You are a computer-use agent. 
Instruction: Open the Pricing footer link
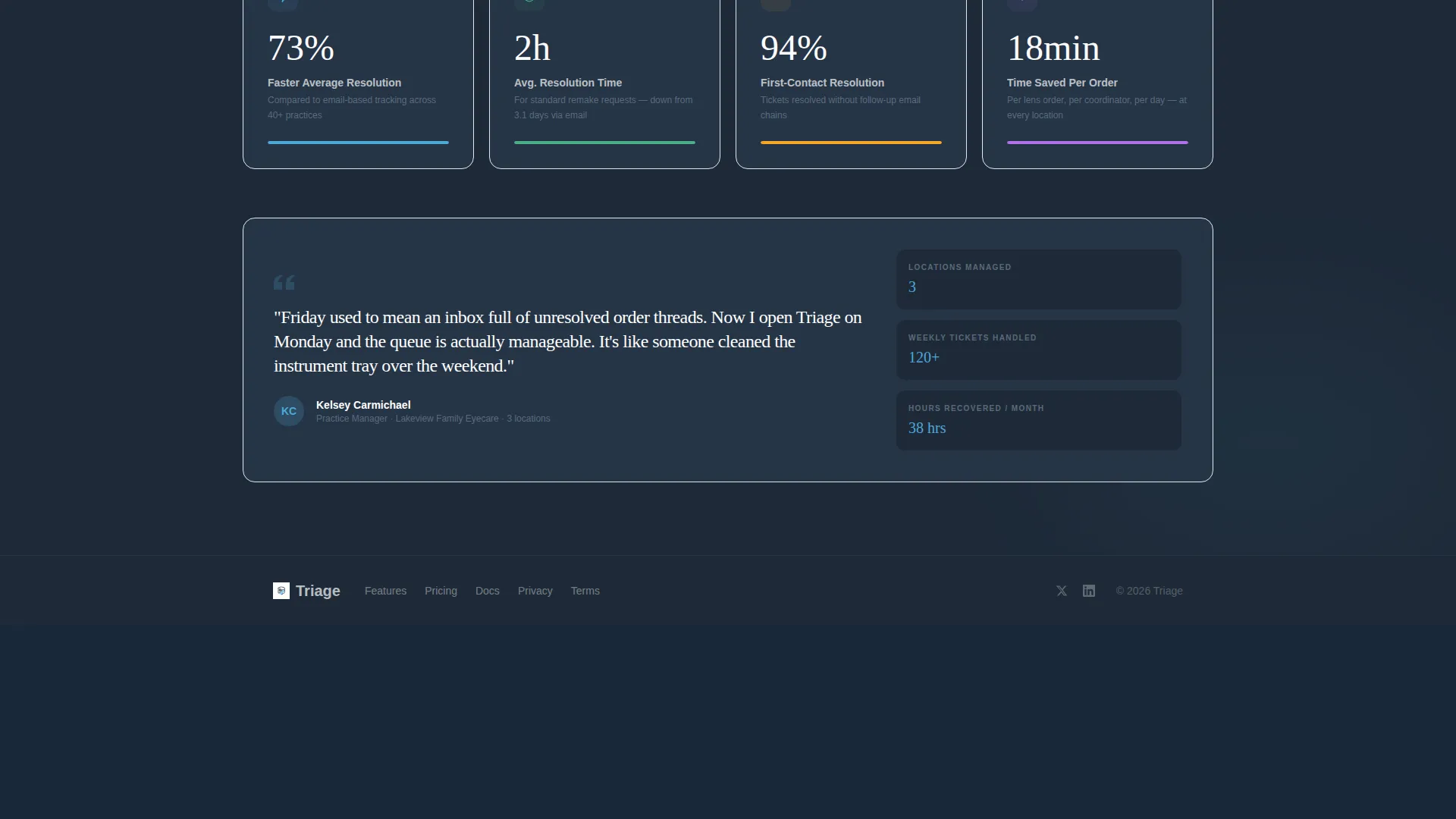click(441, 591)
